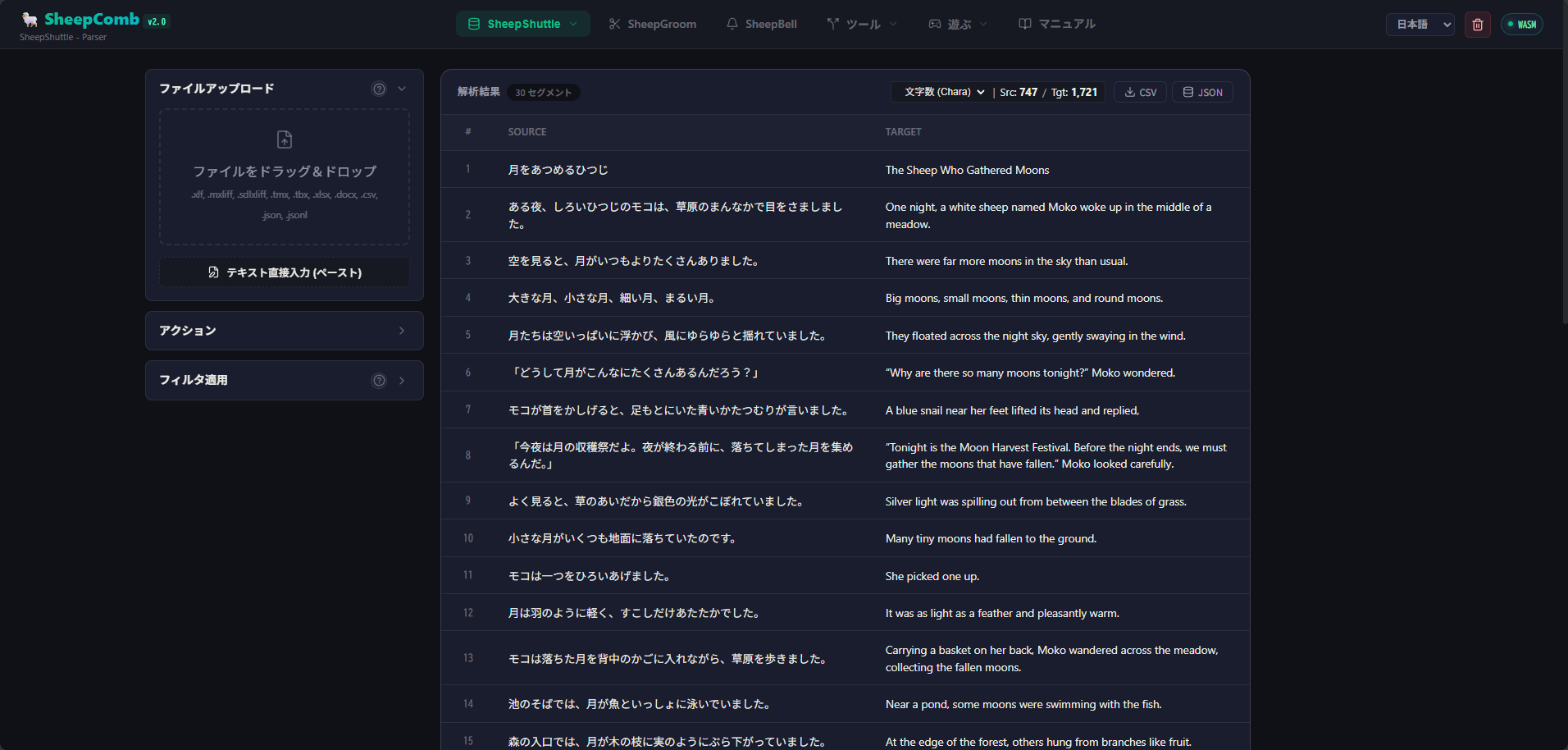
Task: Click source 空を見ると、月がいつもよりたくさんありました。
Action: 635,261
